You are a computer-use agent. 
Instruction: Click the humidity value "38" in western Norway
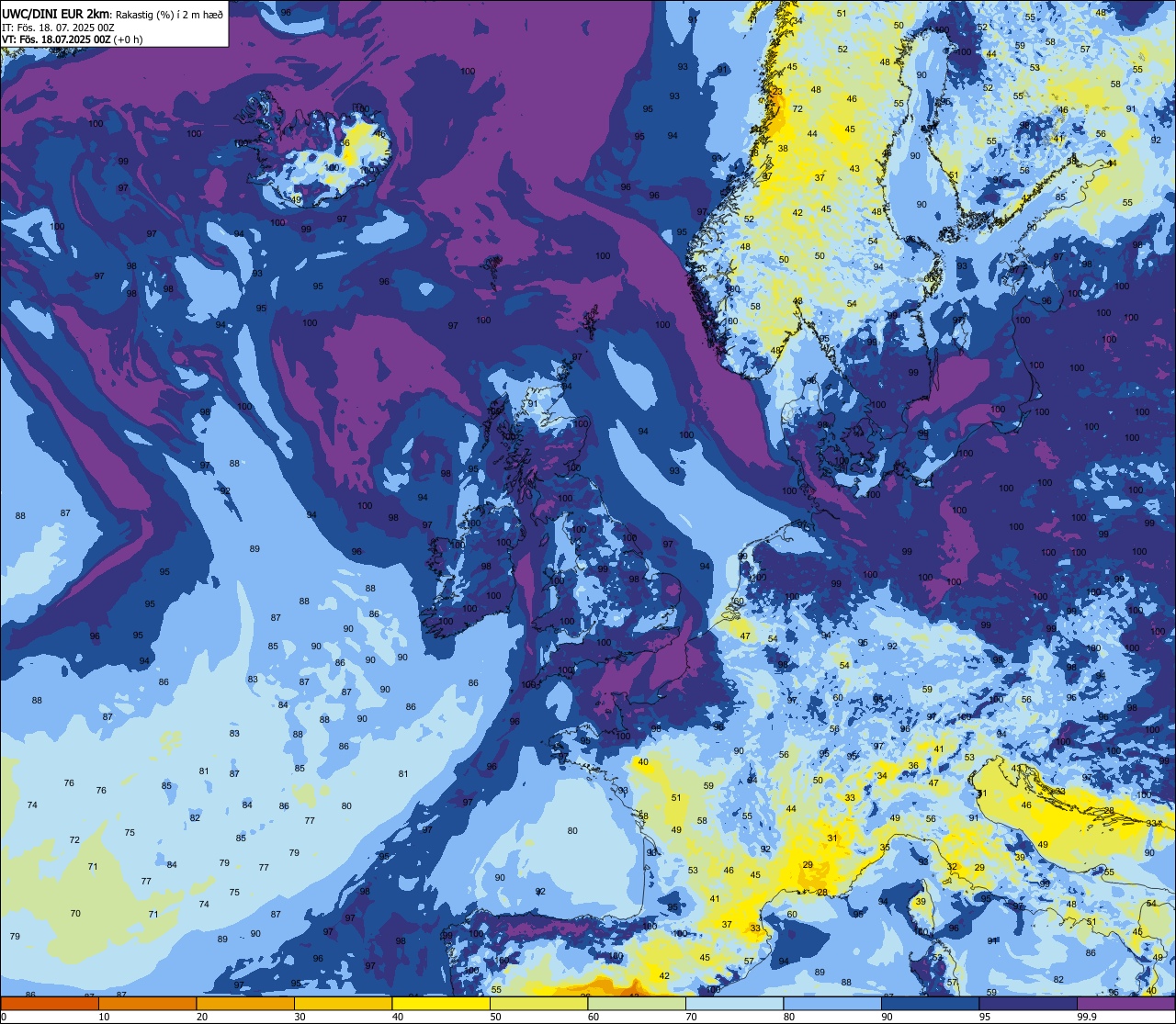point(783,148)
